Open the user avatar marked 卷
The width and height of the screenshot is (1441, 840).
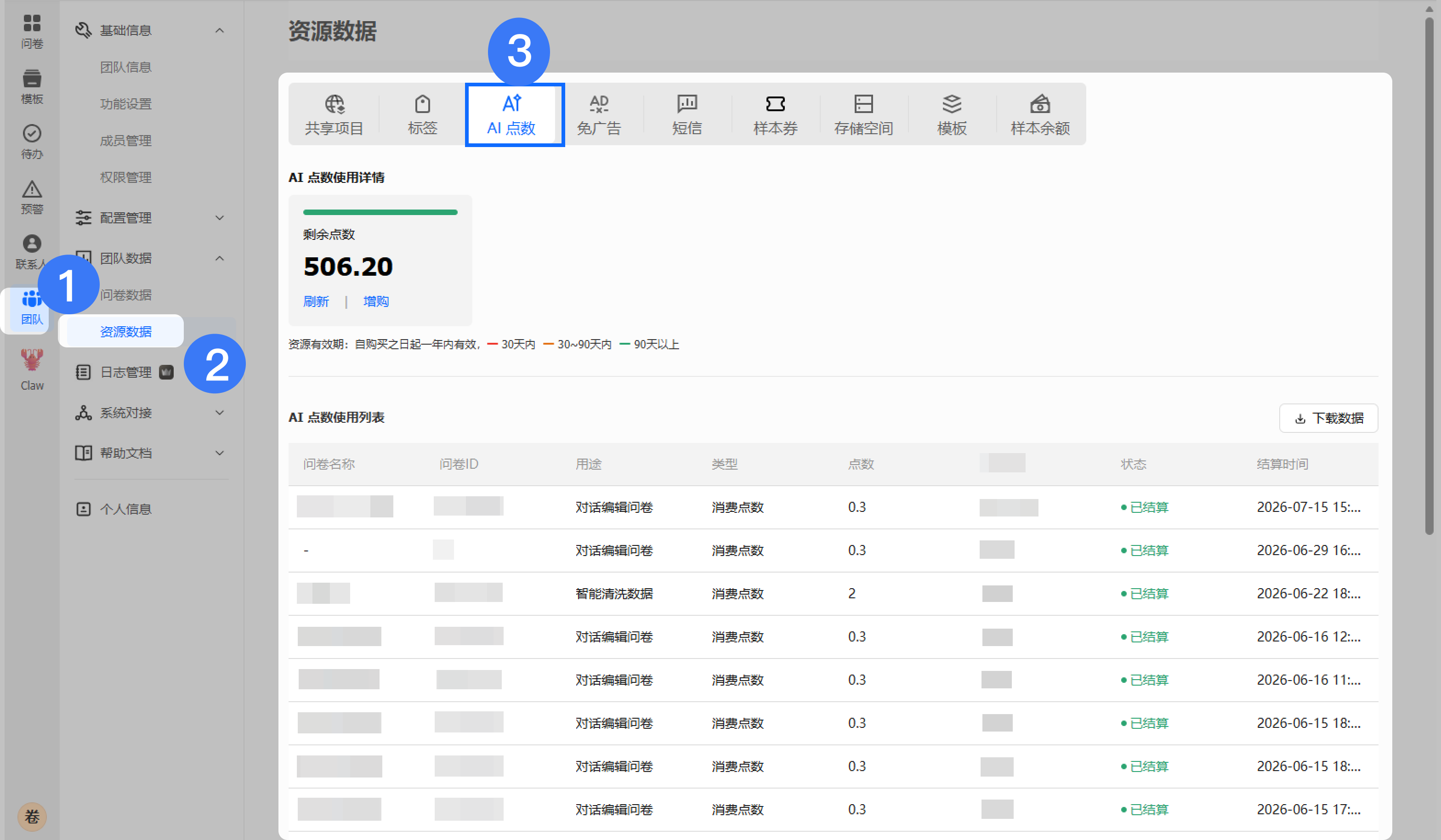pyautogui.click(x=32, y=817)
